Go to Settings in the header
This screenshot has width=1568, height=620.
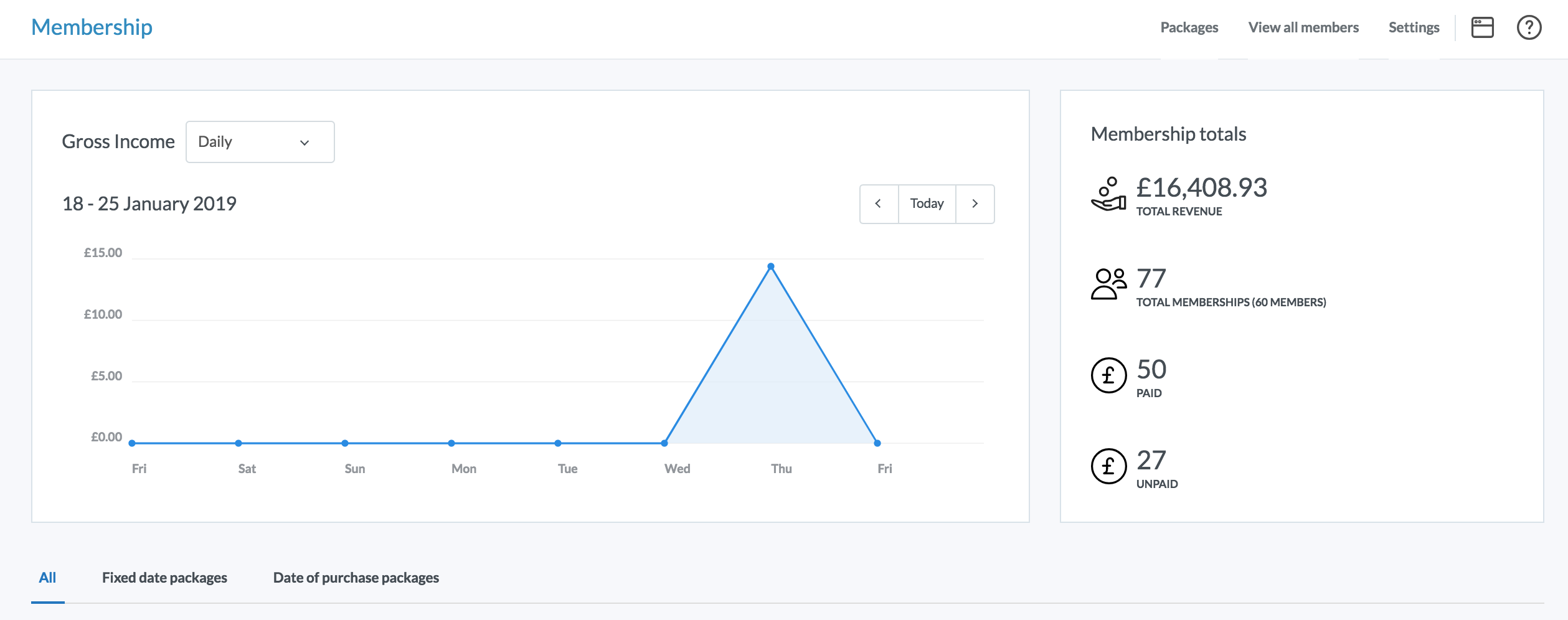tap(1414, 27)
